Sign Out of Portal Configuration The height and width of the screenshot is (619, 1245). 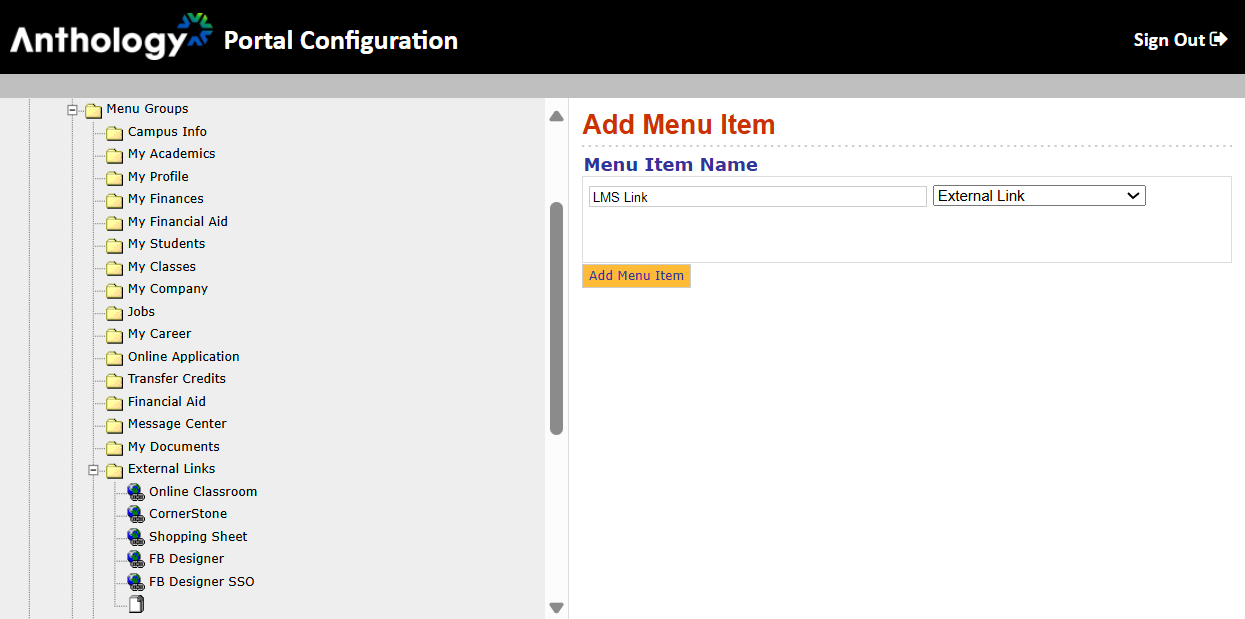(x=1180, y=40)
